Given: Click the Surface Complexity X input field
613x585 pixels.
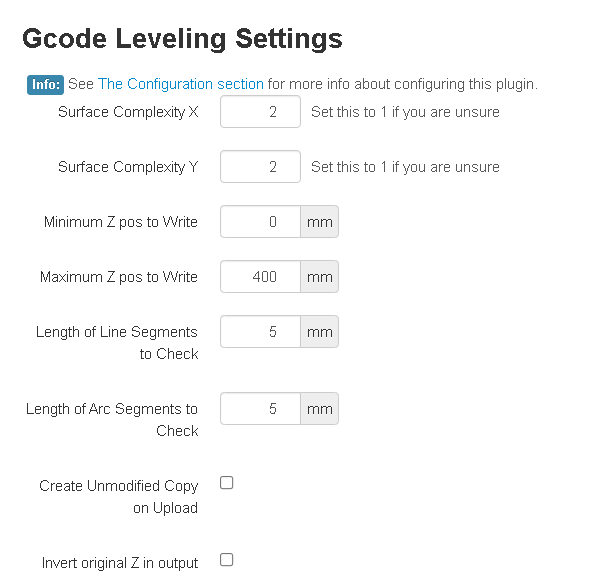Looking at the screenshot, I should coord(260,112).
